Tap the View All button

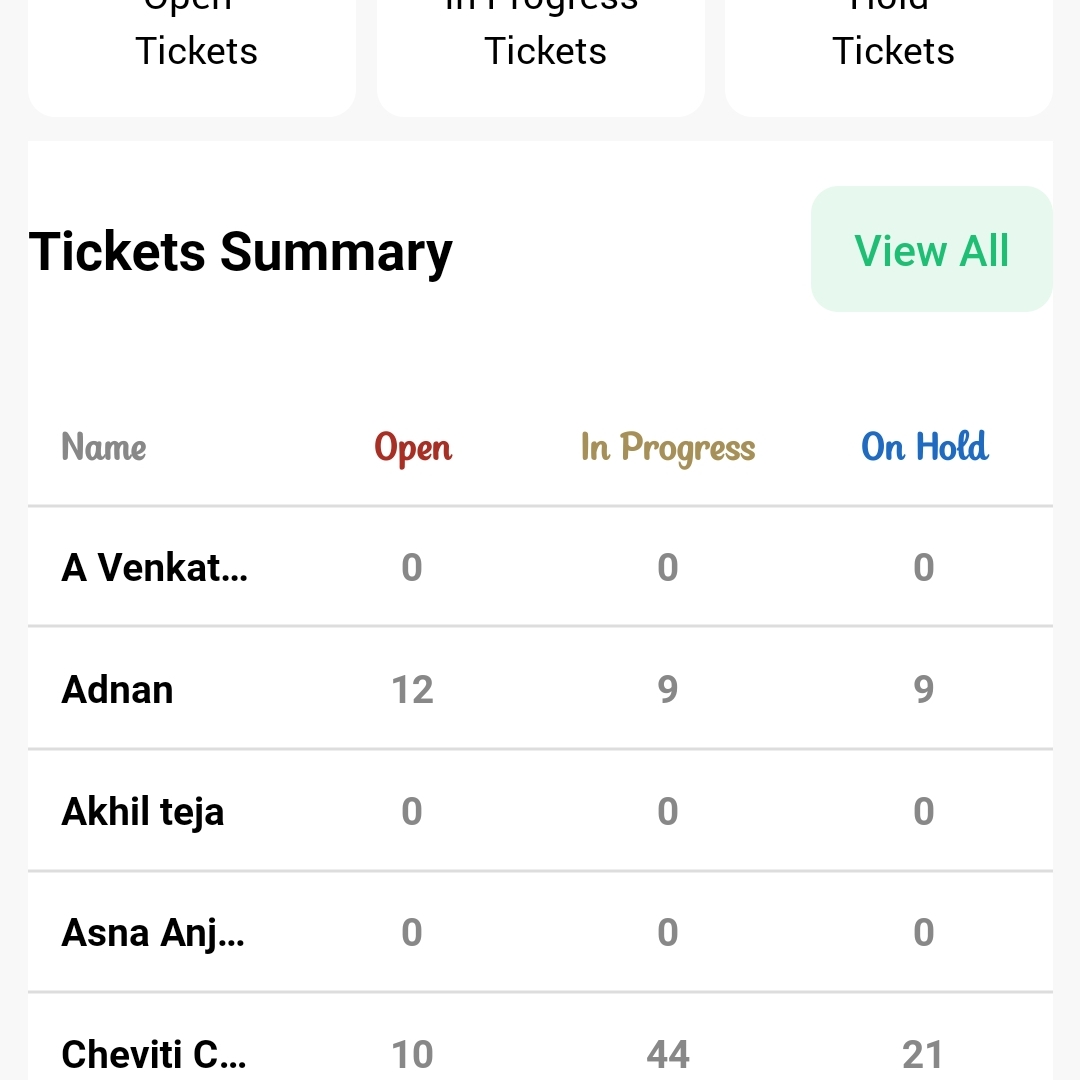coord(931,249)
